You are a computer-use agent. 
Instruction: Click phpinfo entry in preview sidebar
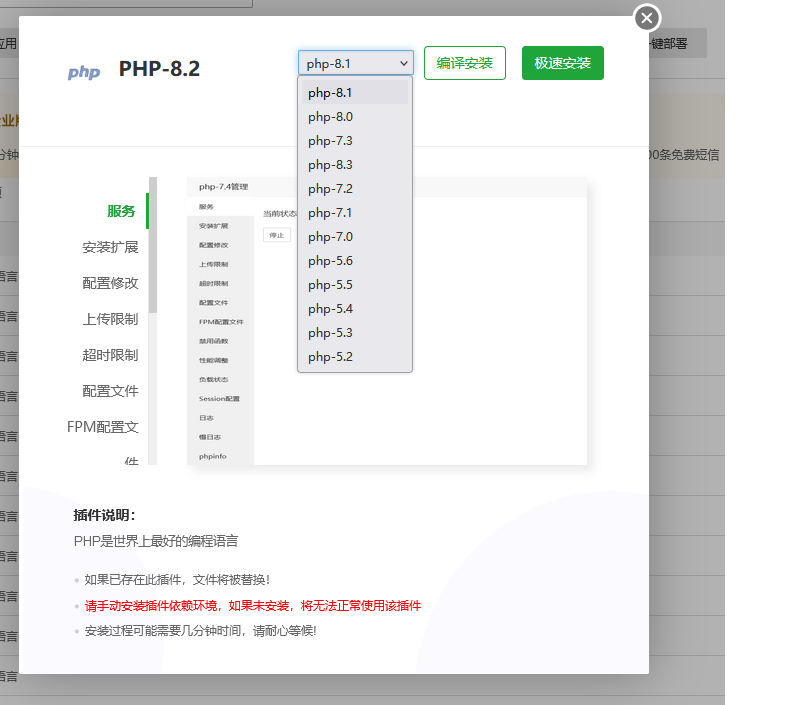click(213, 456)
